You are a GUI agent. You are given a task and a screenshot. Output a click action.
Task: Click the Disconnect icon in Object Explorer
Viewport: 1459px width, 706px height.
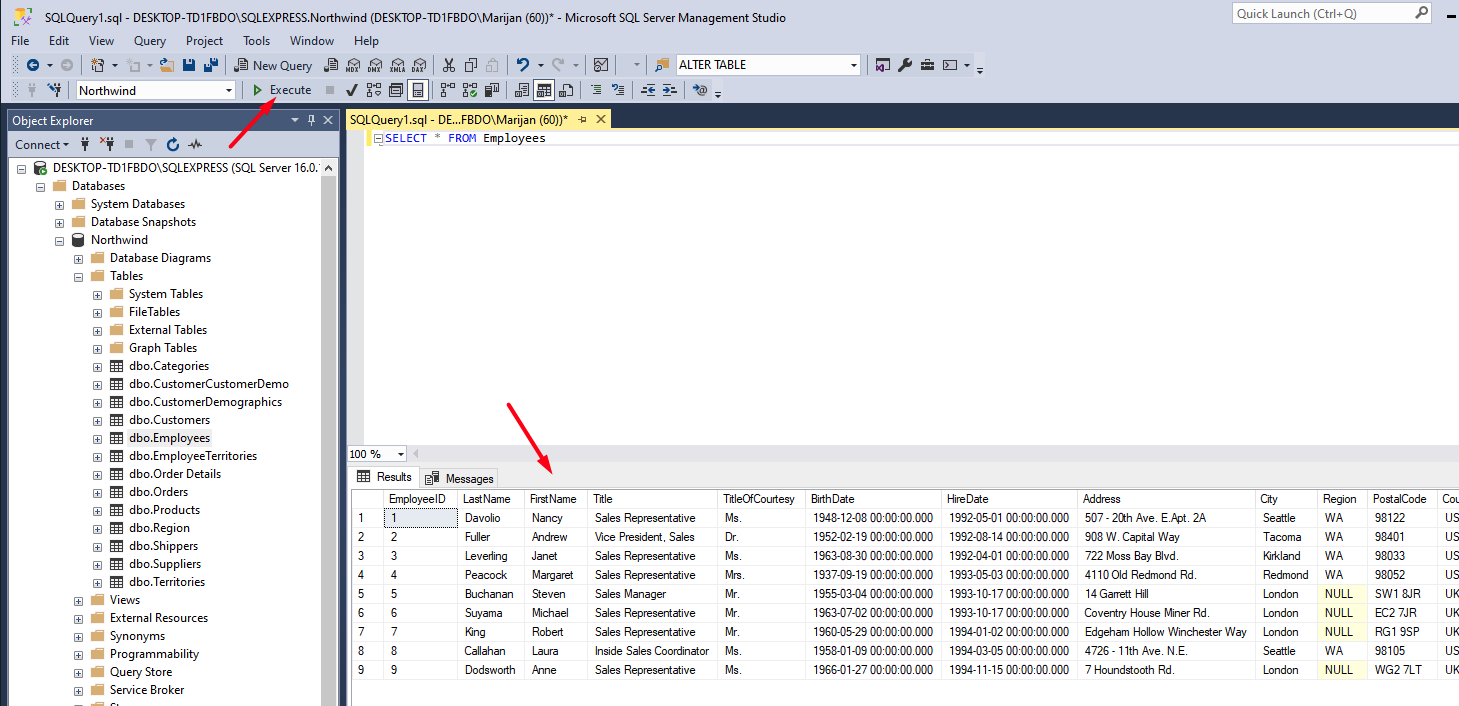click(107, 145)
